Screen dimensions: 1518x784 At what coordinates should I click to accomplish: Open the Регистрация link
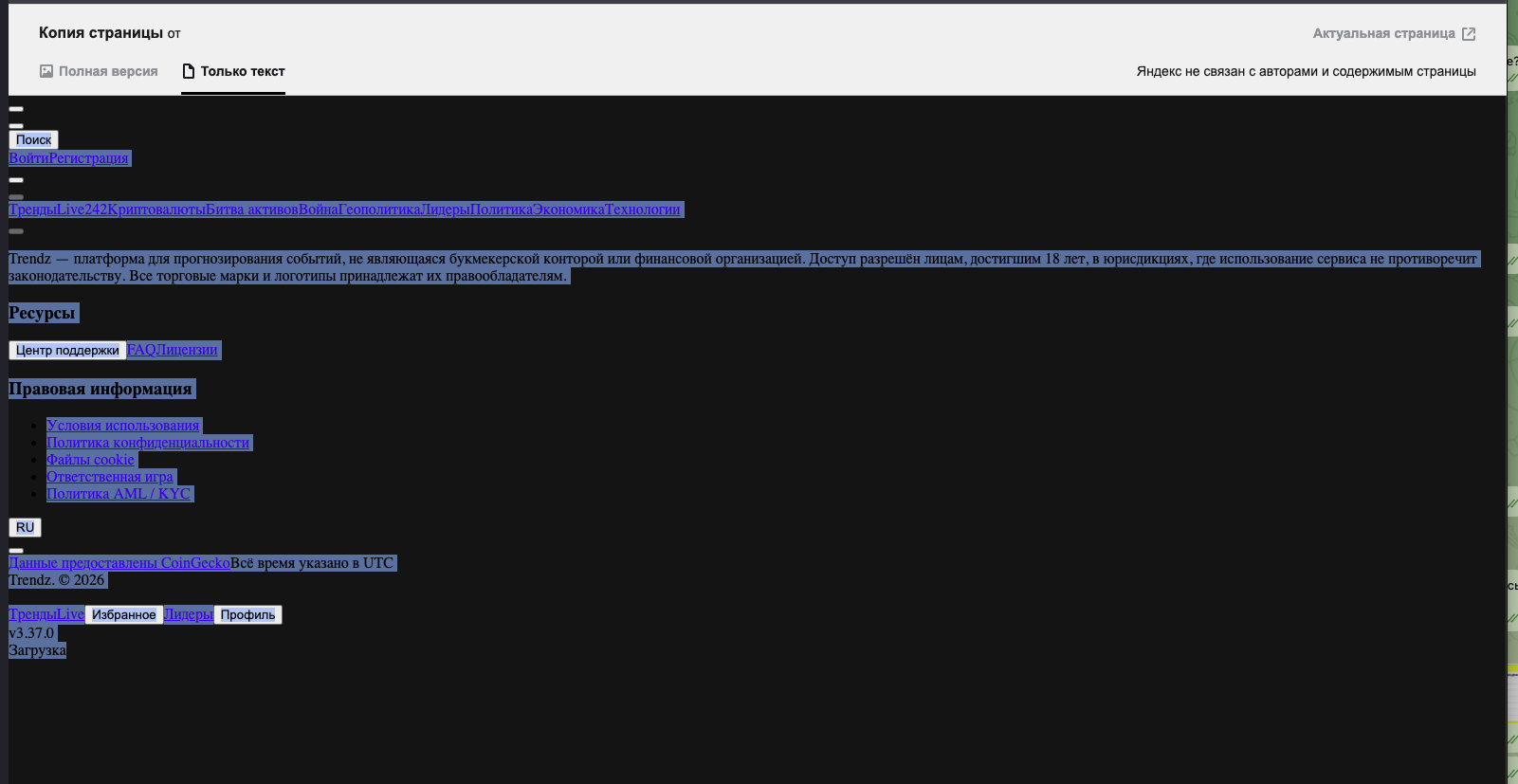pyautogui.click(x=88, y=158)
